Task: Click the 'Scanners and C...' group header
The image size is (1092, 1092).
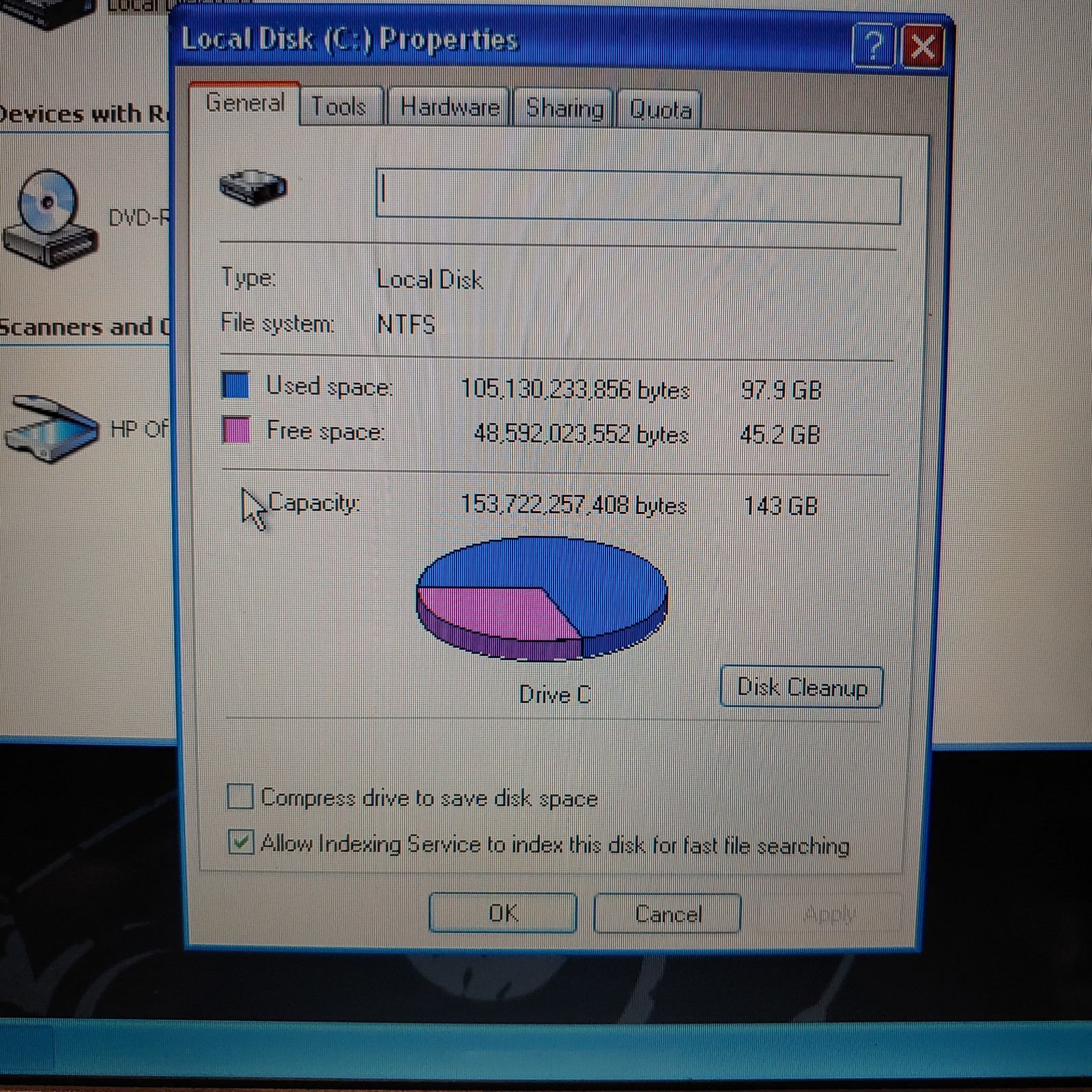Action: [x=84, y=327]
